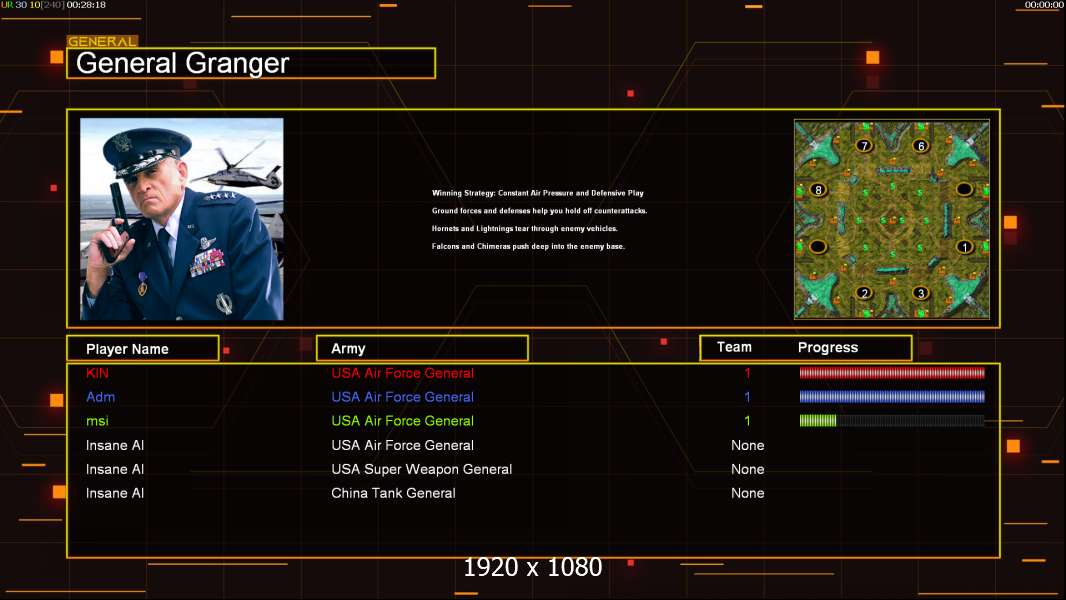The image size is (1066, 600).
Task: Click the 00:28:18 timer readout
Action: point(86,5)
